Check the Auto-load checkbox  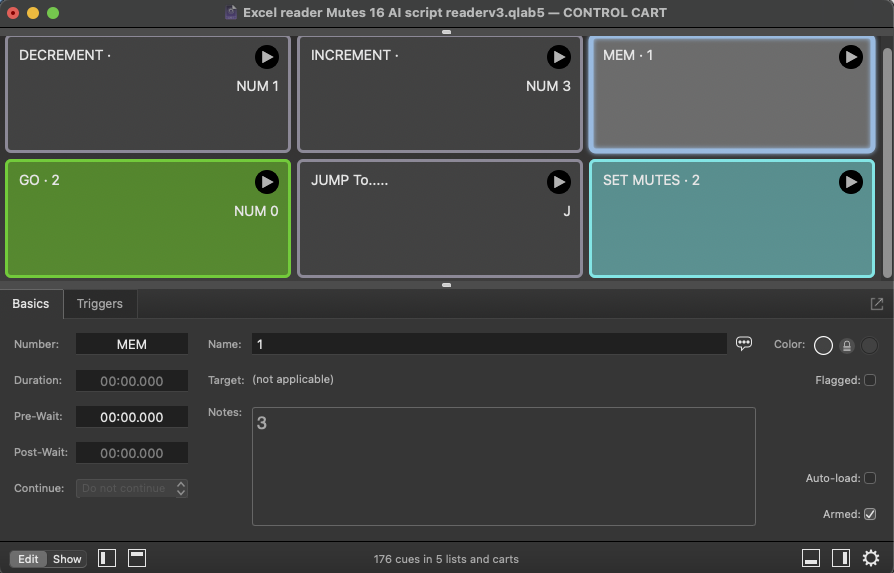870,478
